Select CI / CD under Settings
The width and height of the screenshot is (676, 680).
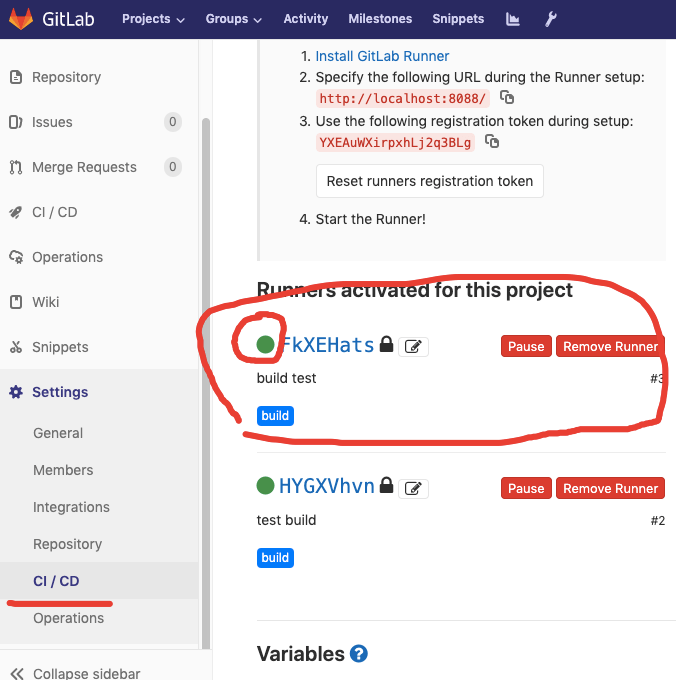click(56, 581)
